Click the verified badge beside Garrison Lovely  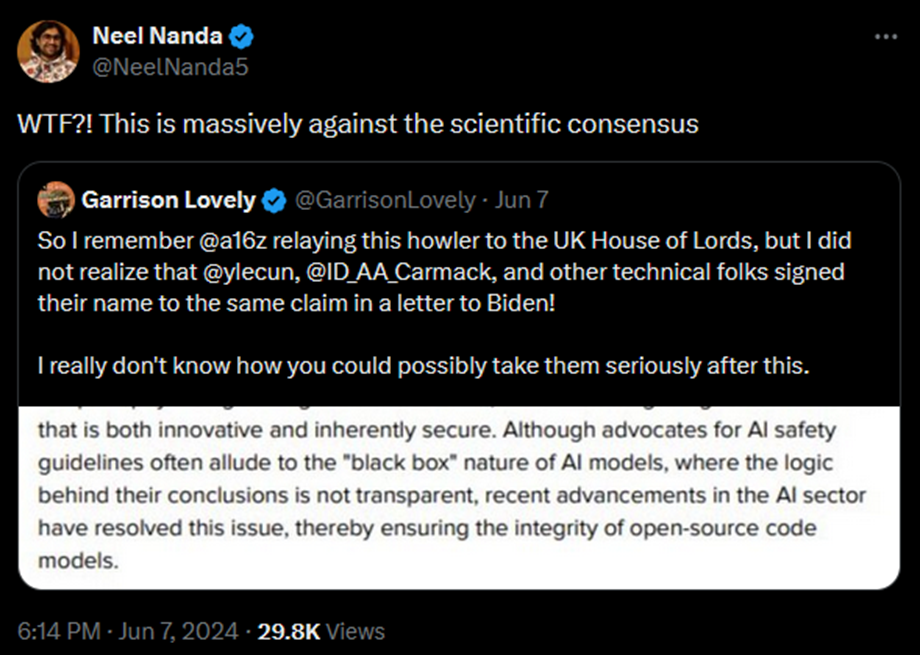tap(273, 200)
